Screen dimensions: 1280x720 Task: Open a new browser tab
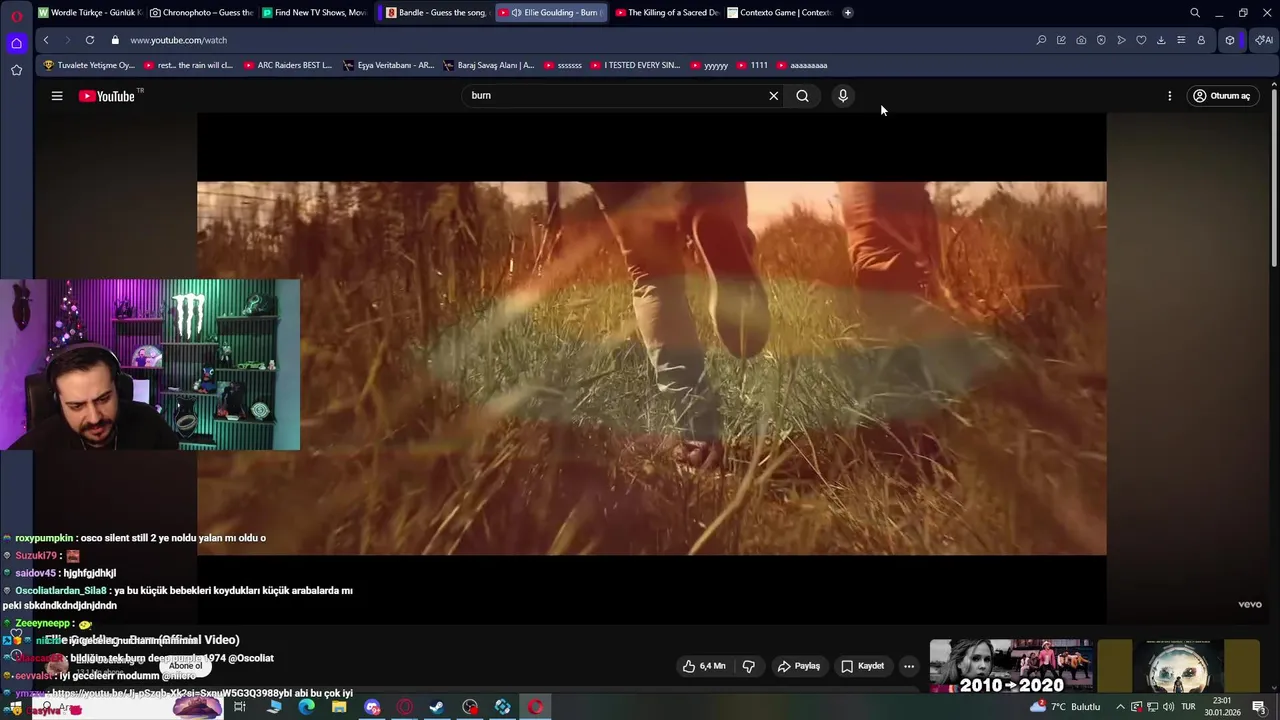[x=847, y=13]
